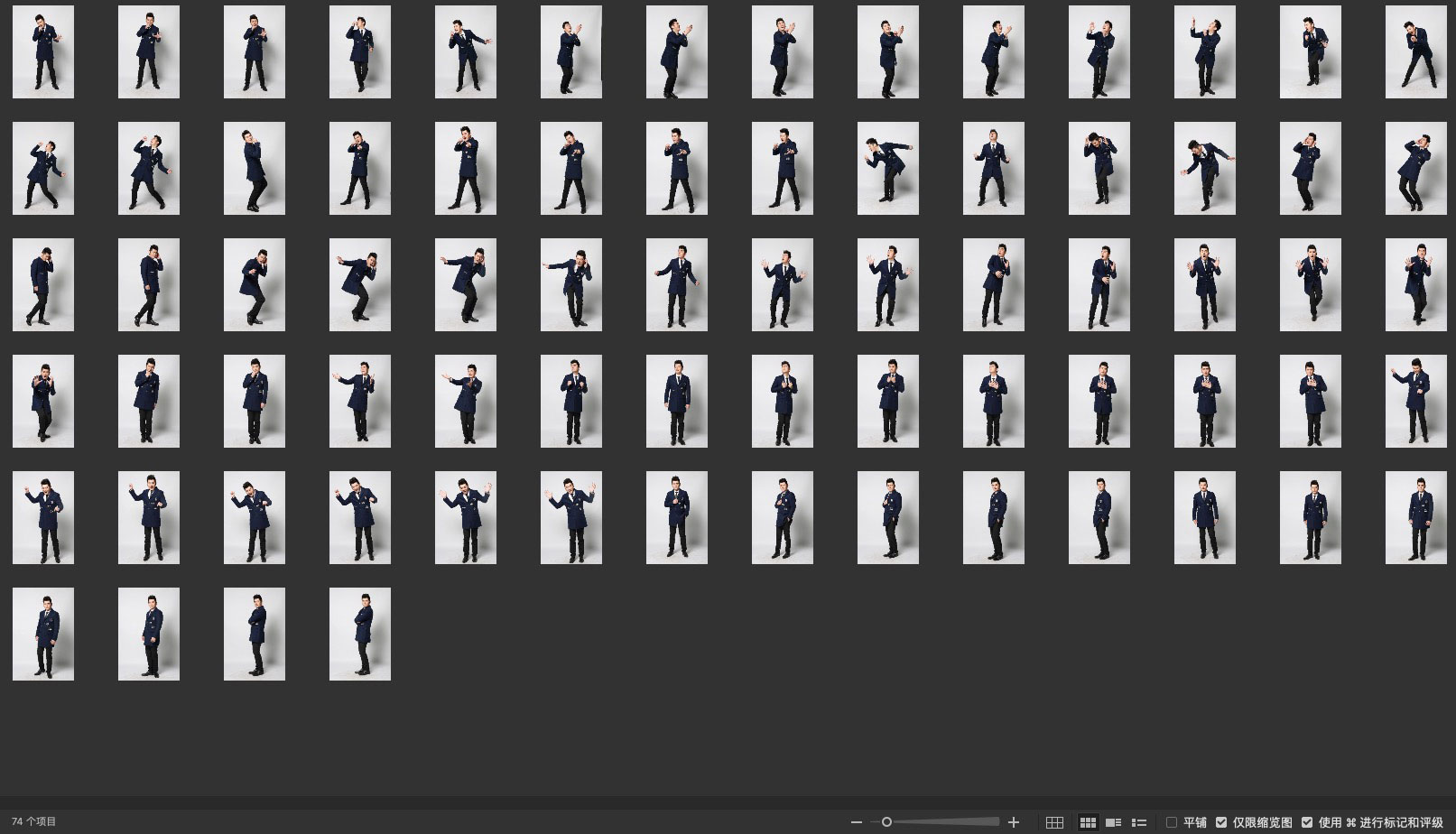Select the first thumbnail in the third row
The image size is (1456, 834).
coord(43,284)
